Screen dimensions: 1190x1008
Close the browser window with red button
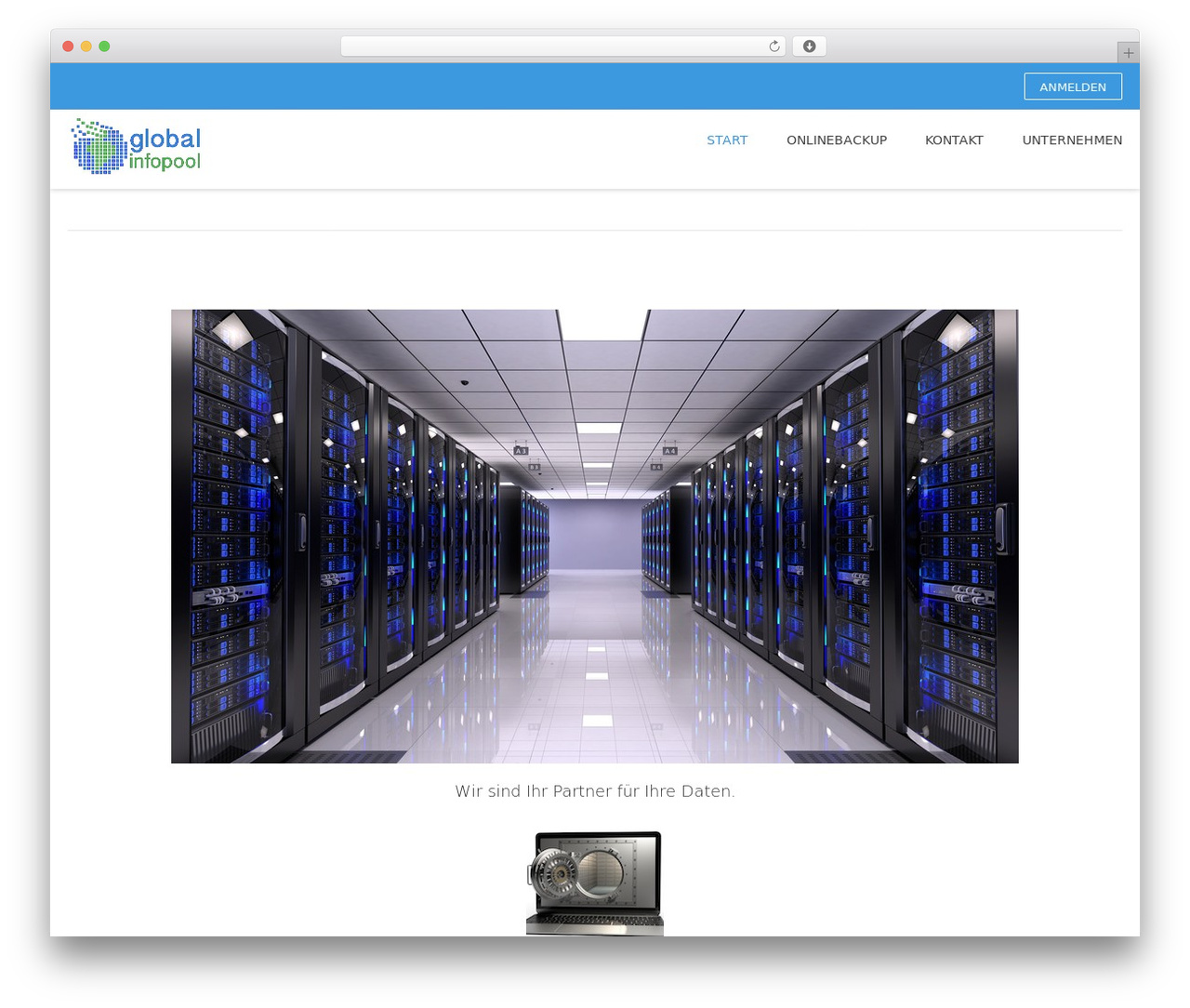68,46
